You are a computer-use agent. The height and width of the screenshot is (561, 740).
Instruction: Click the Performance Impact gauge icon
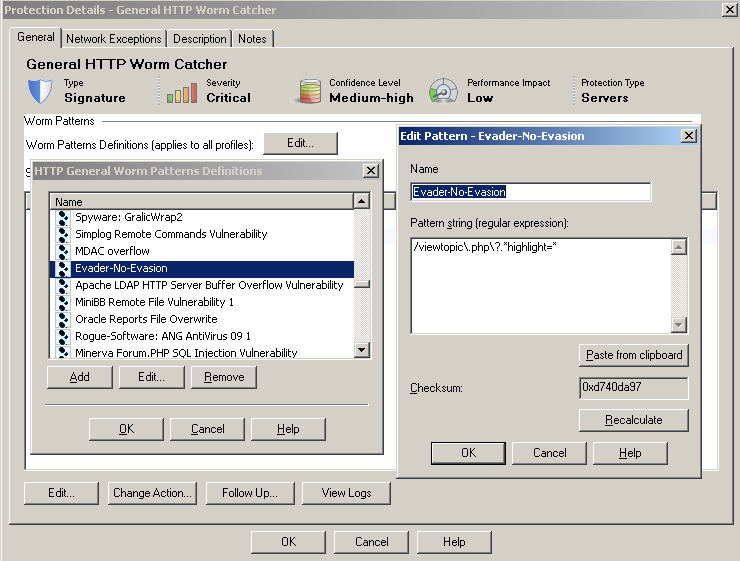443,91
